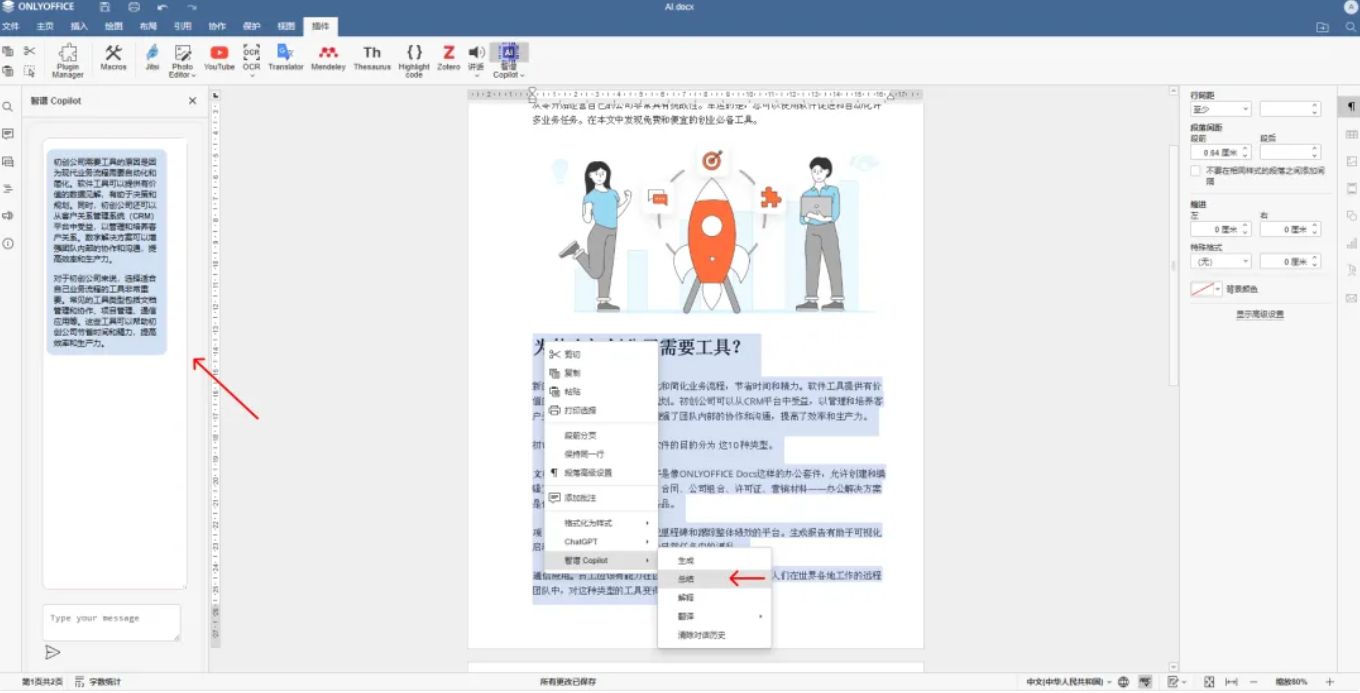Open the search icon in left sidebar
Viewport: 1360px width, 693px height.
(8, 107)
